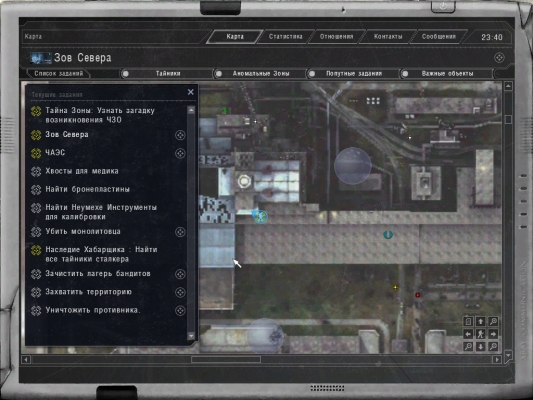The height and width of the screenshot is (400, 533).
Task: Click the player position marker on map
Action: click(260, 216)
